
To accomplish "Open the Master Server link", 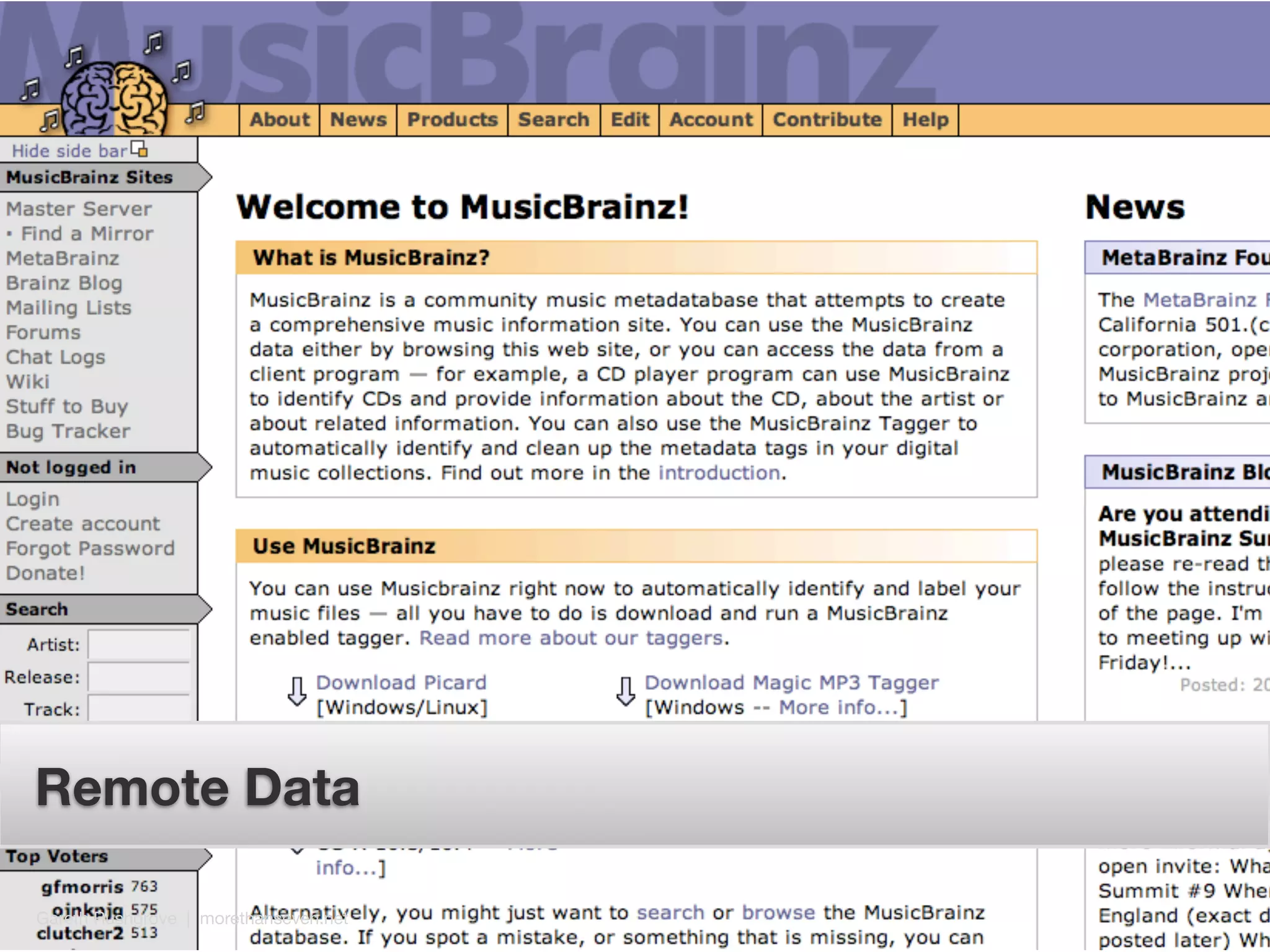I will tap(79, 209).
